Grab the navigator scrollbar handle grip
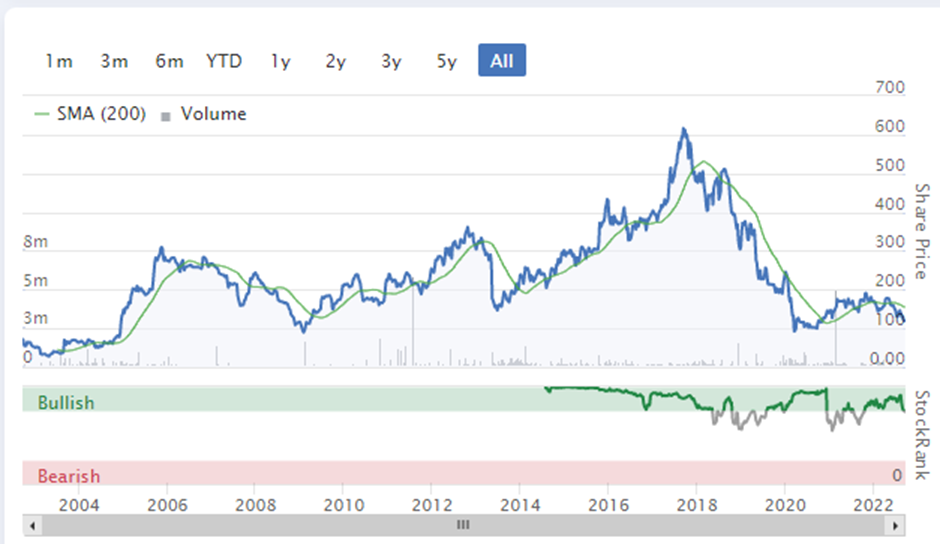The image size is (940, 544). click(x=463, y=525)
